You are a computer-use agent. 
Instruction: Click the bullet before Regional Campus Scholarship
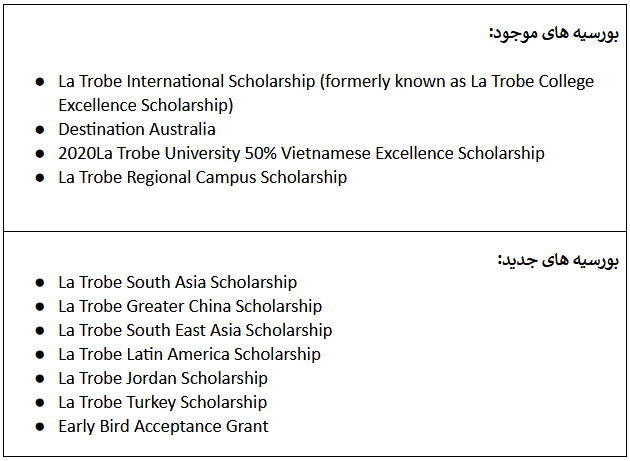[x=40, y=178]
